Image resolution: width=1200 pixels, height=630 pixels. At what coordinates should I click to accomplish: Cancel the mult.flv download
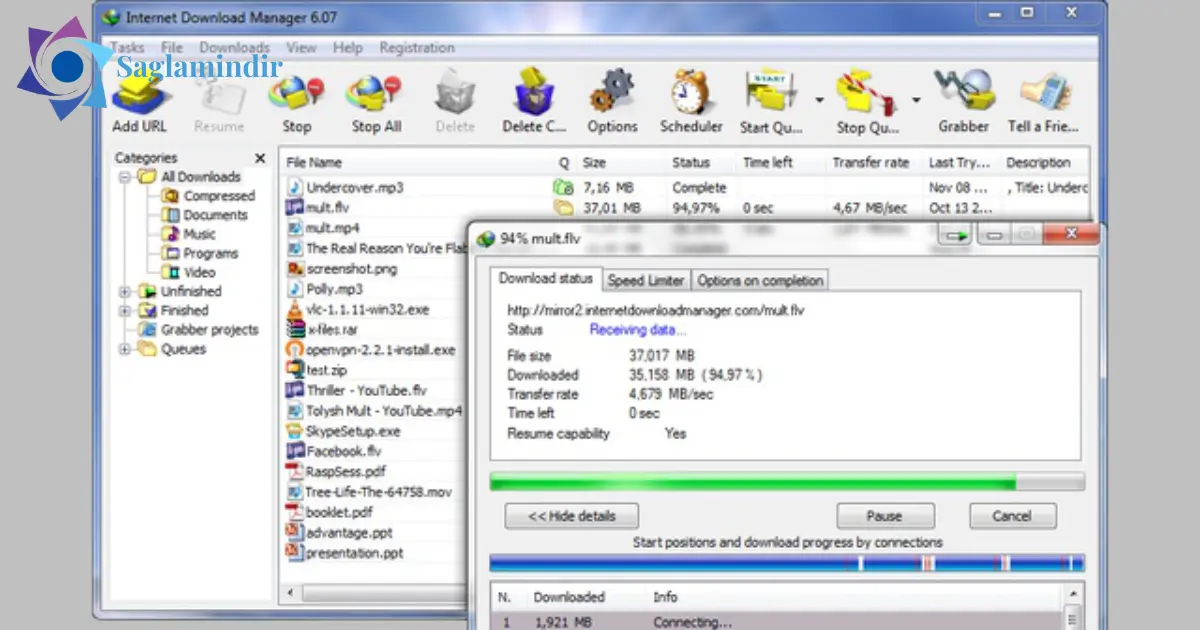(x=1012, y=516)
